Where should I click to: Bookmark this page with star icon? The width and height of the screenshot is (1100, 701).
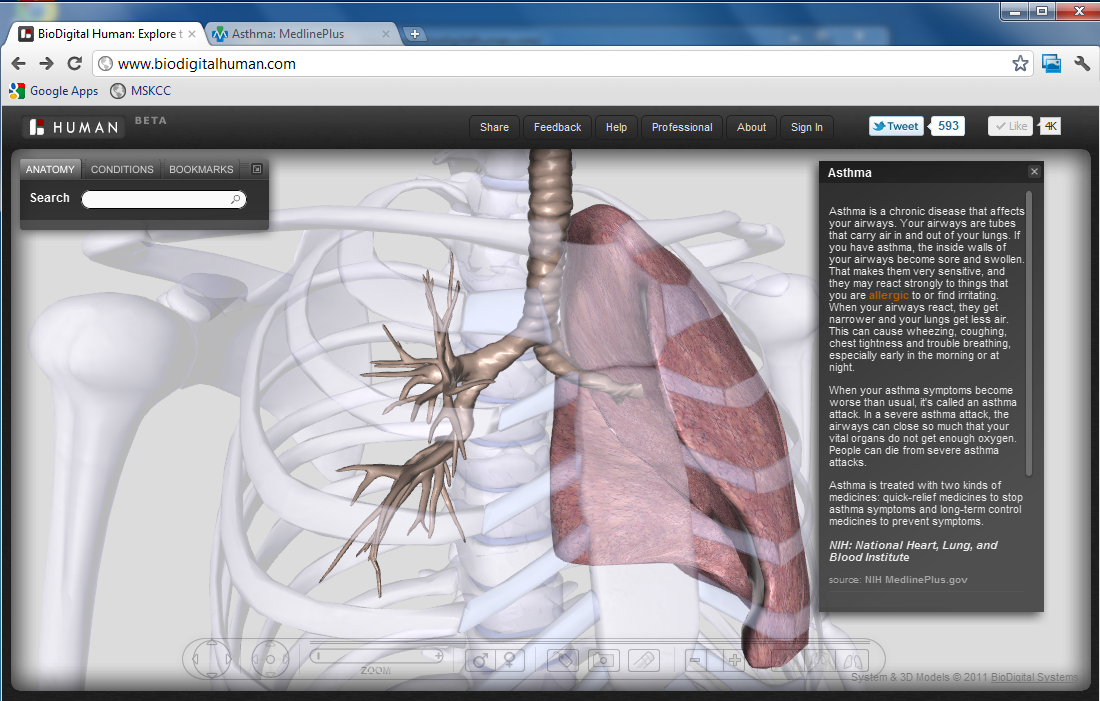[1020, 64]
